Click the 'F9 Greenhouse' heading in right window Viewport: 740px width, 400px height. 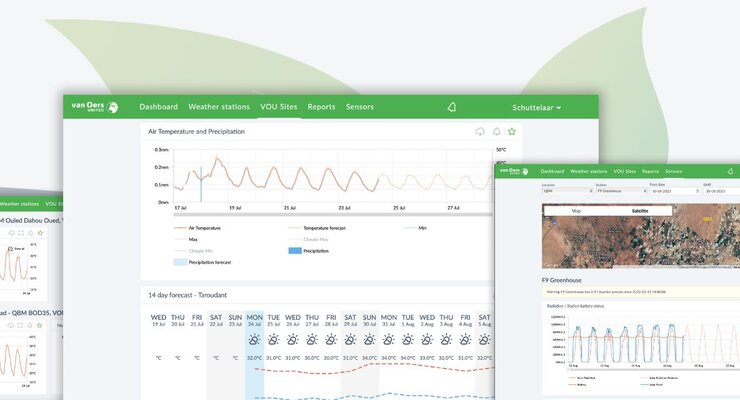click(x=562, y=280)
